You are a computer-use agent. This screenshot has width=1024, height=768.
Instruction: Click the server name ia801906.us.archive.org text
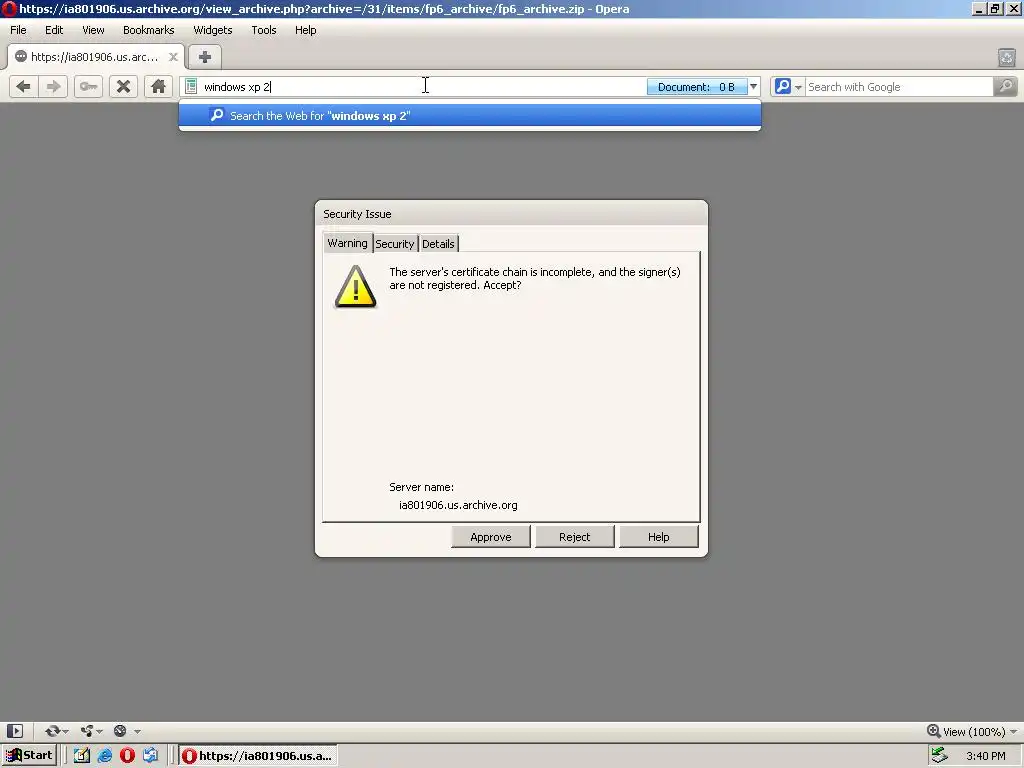pos(458,505)
